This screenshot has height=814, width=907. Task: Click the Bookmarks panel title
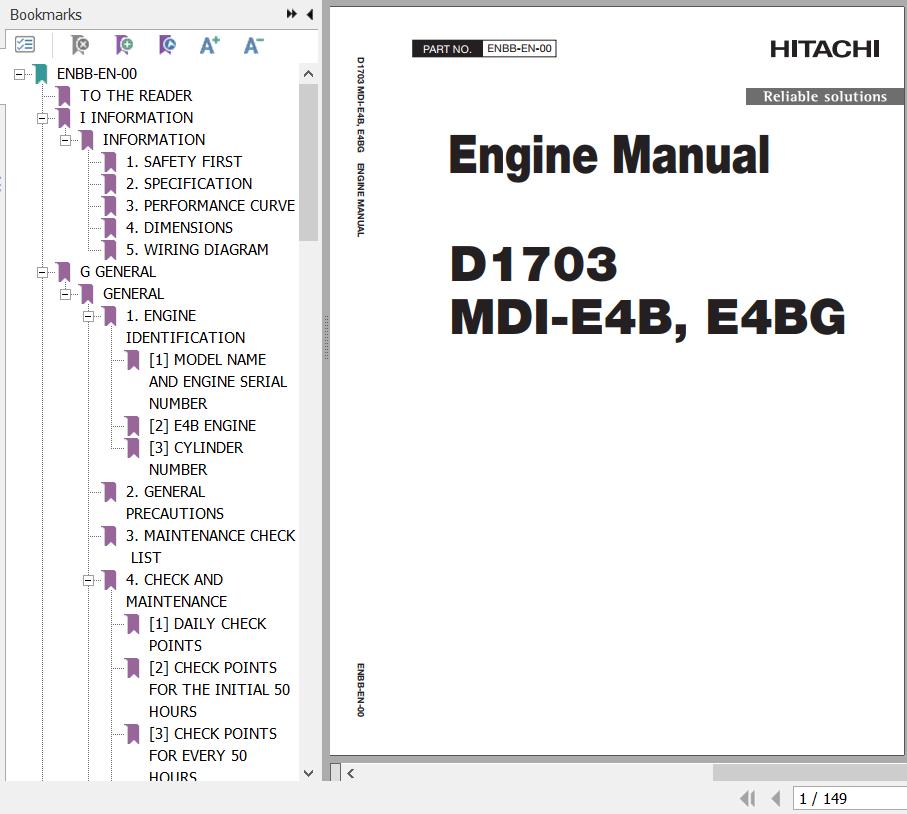46,14
